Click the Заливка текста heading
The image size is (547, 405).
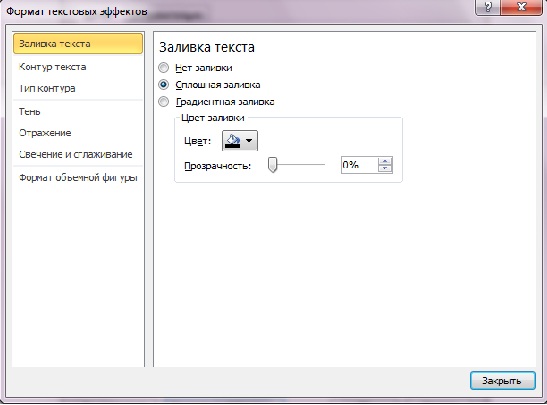pos(207,47)
